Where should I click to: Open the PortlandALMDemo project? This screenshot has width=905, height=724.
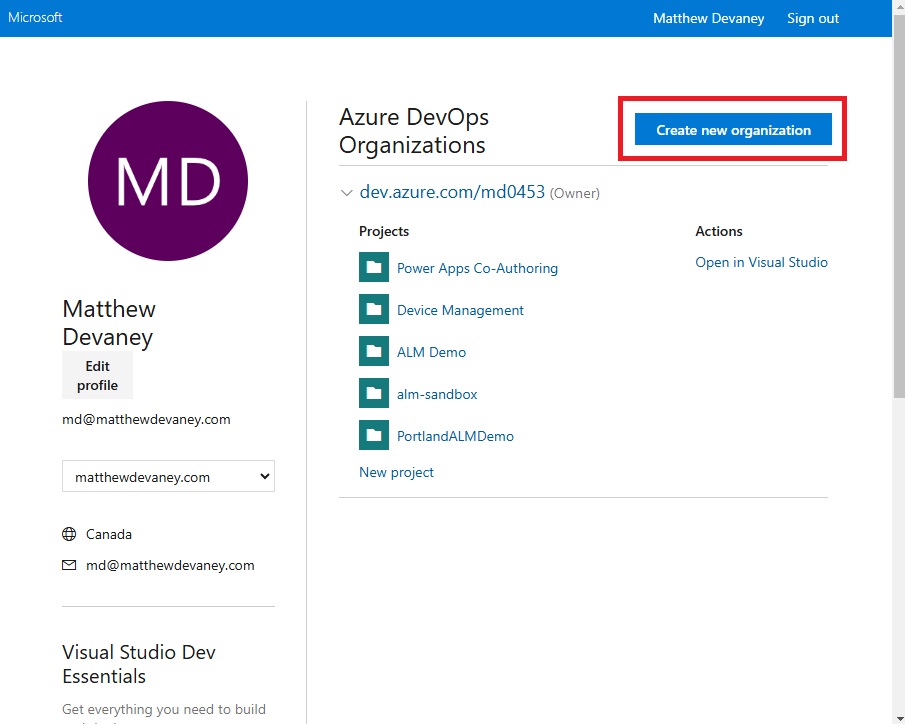pyautogui.click(x=455, y=436)
